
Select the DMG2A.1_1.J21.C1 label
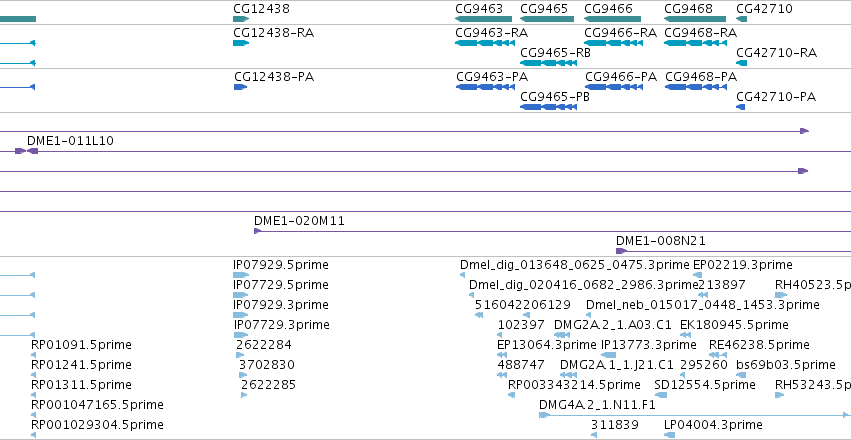(x=617, y=365)
